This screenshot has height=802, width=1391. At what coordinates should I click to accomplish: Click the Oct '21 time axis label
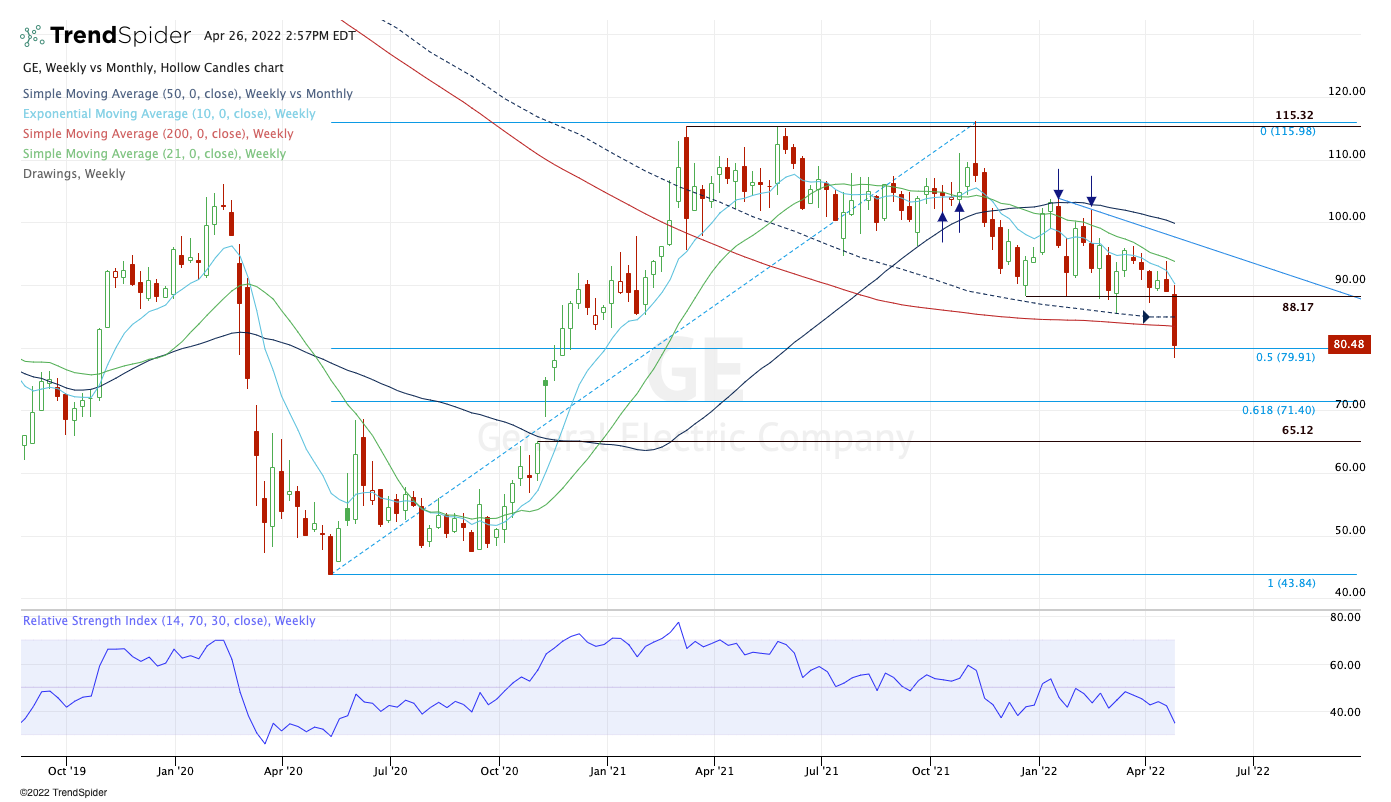[x=931, y=772]
